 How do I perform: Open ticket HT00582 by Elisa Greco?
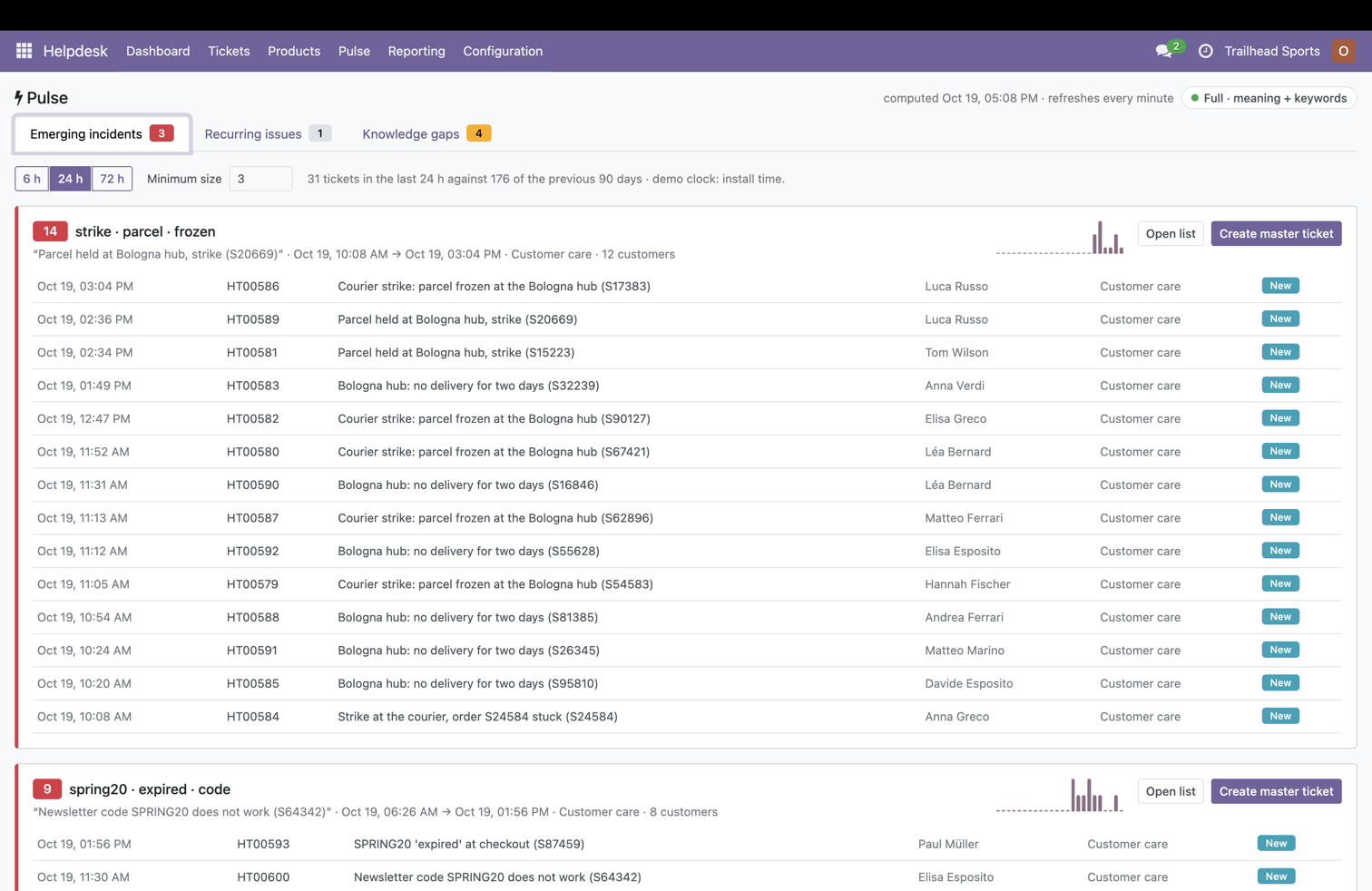coord(687,418)
